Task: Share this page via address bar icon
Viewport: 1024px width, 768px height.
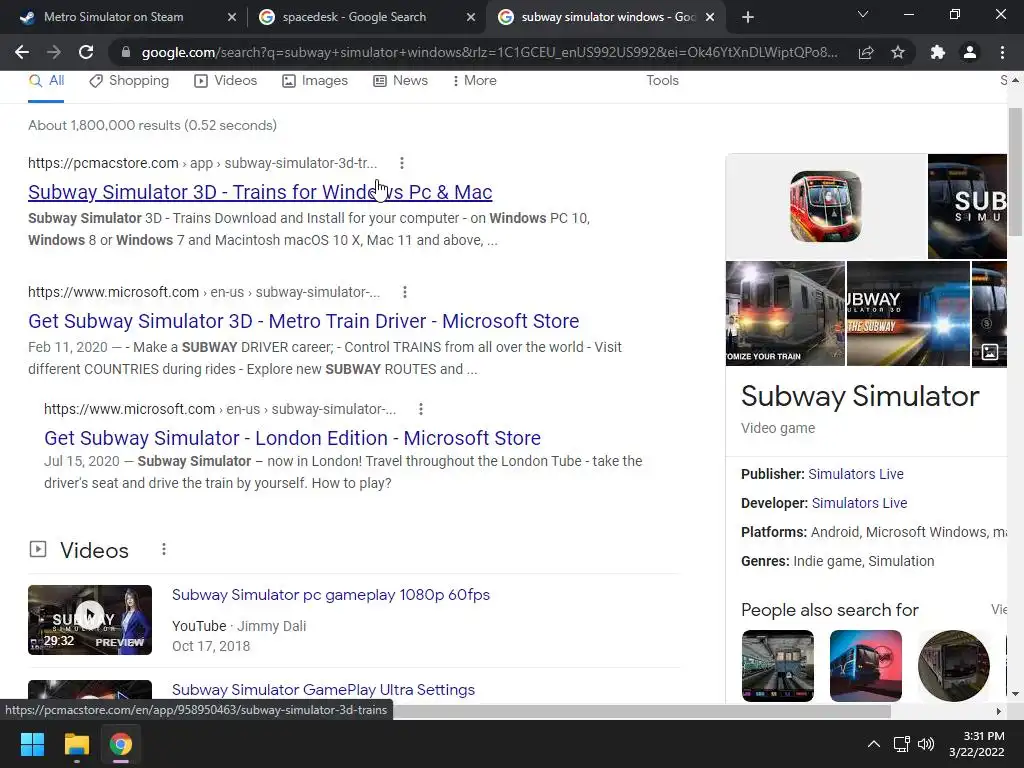Action: point(866,52)
